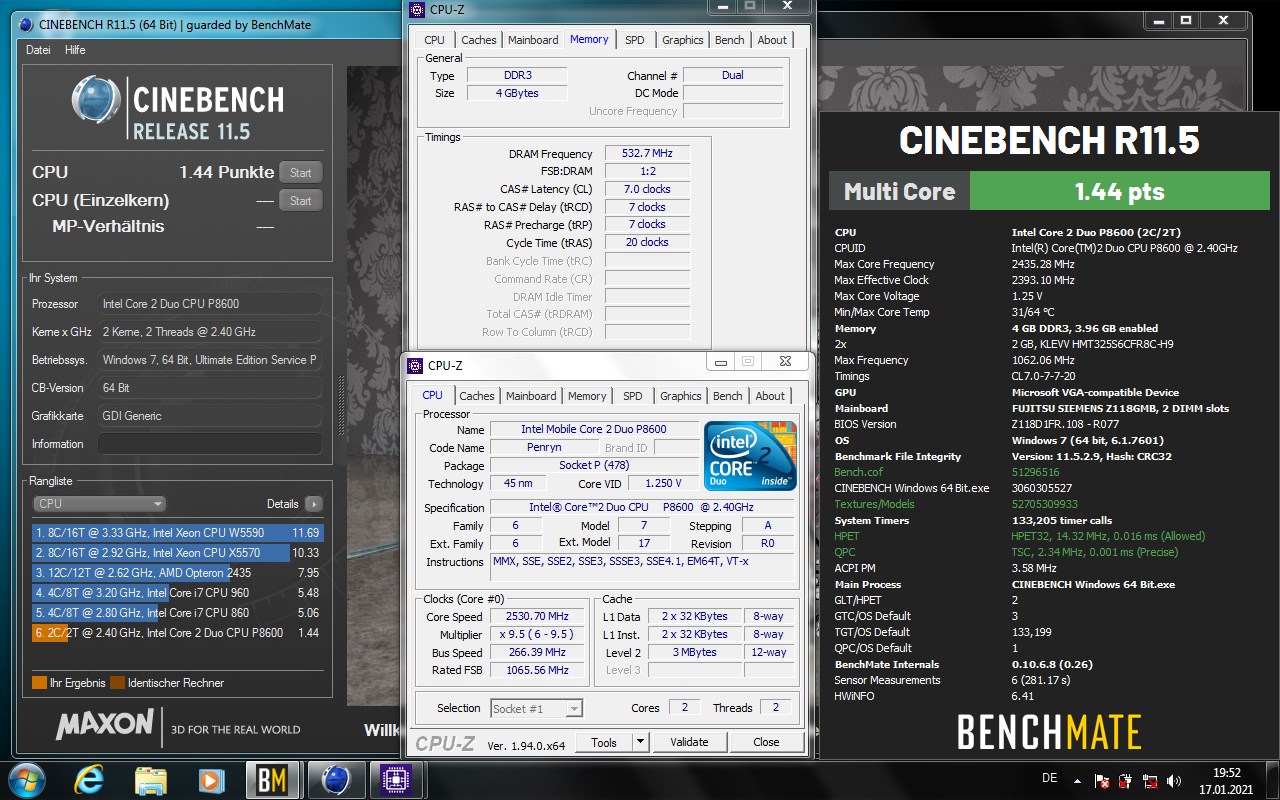Click the CPU-Z title bar icon of the Memory window
This screenshot has height=800, width=1280.
tap(418, 10)
